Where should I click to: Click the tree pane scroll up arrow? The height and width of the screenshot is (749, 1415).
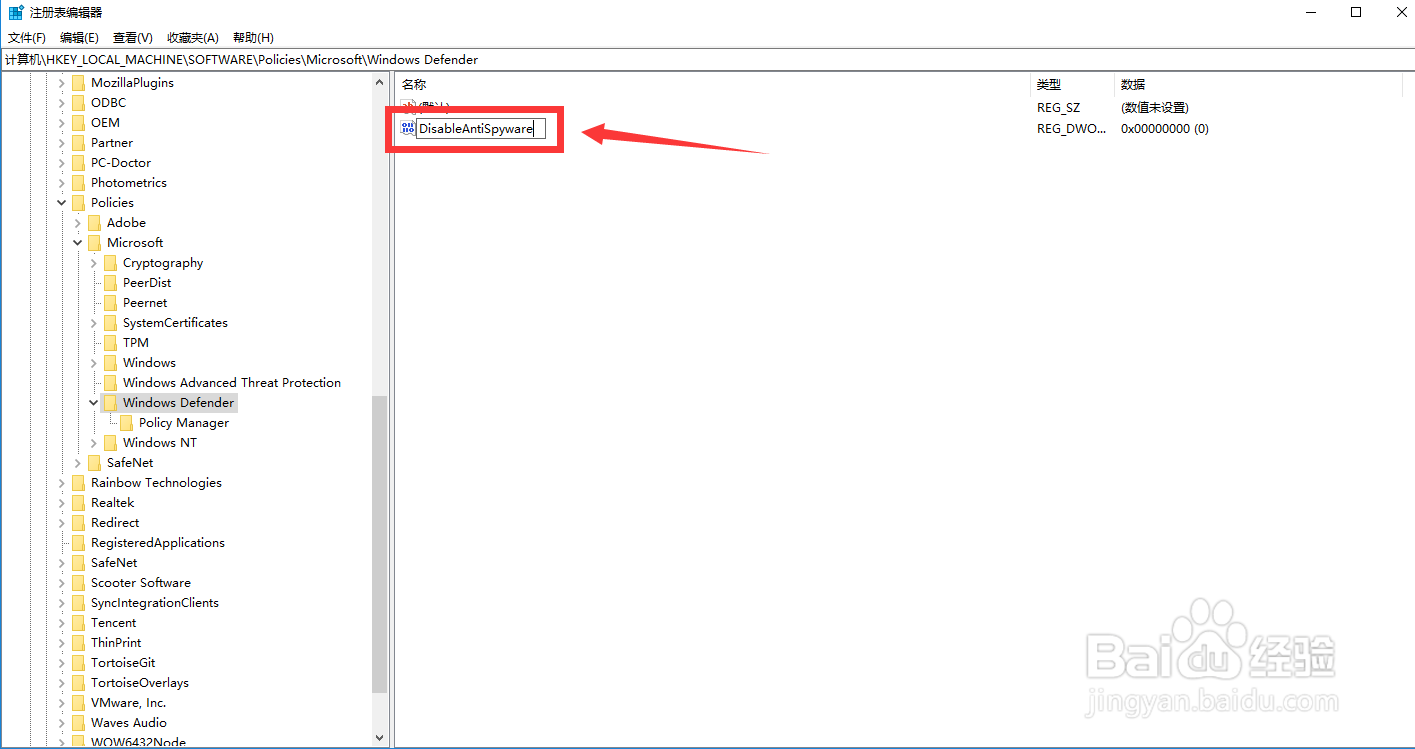[379, 82]
